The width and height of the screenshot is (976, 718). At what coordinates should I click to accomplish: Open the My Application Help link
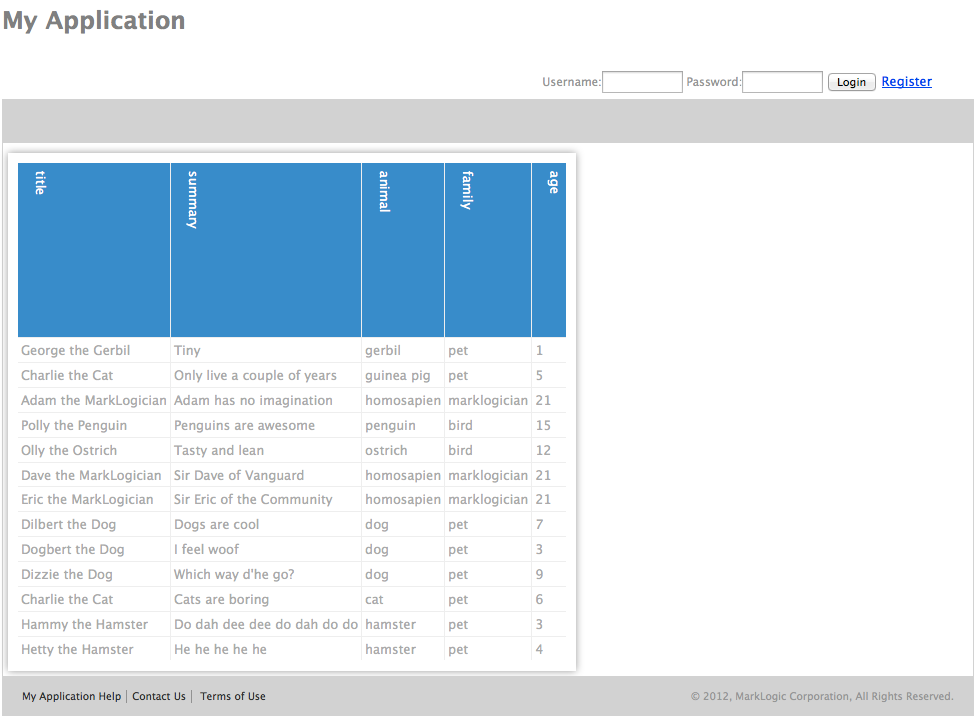point(71,697)
